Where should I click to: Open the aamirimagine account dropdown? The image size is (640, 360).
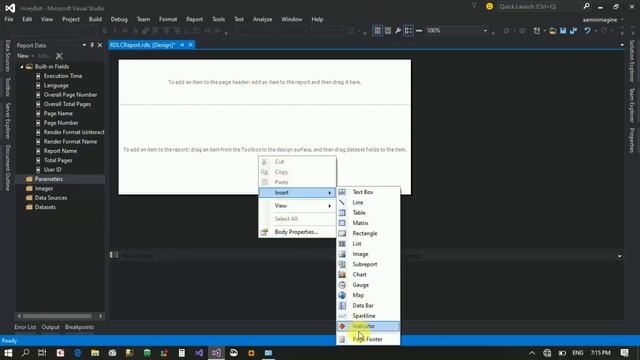(x=603, y=20)
